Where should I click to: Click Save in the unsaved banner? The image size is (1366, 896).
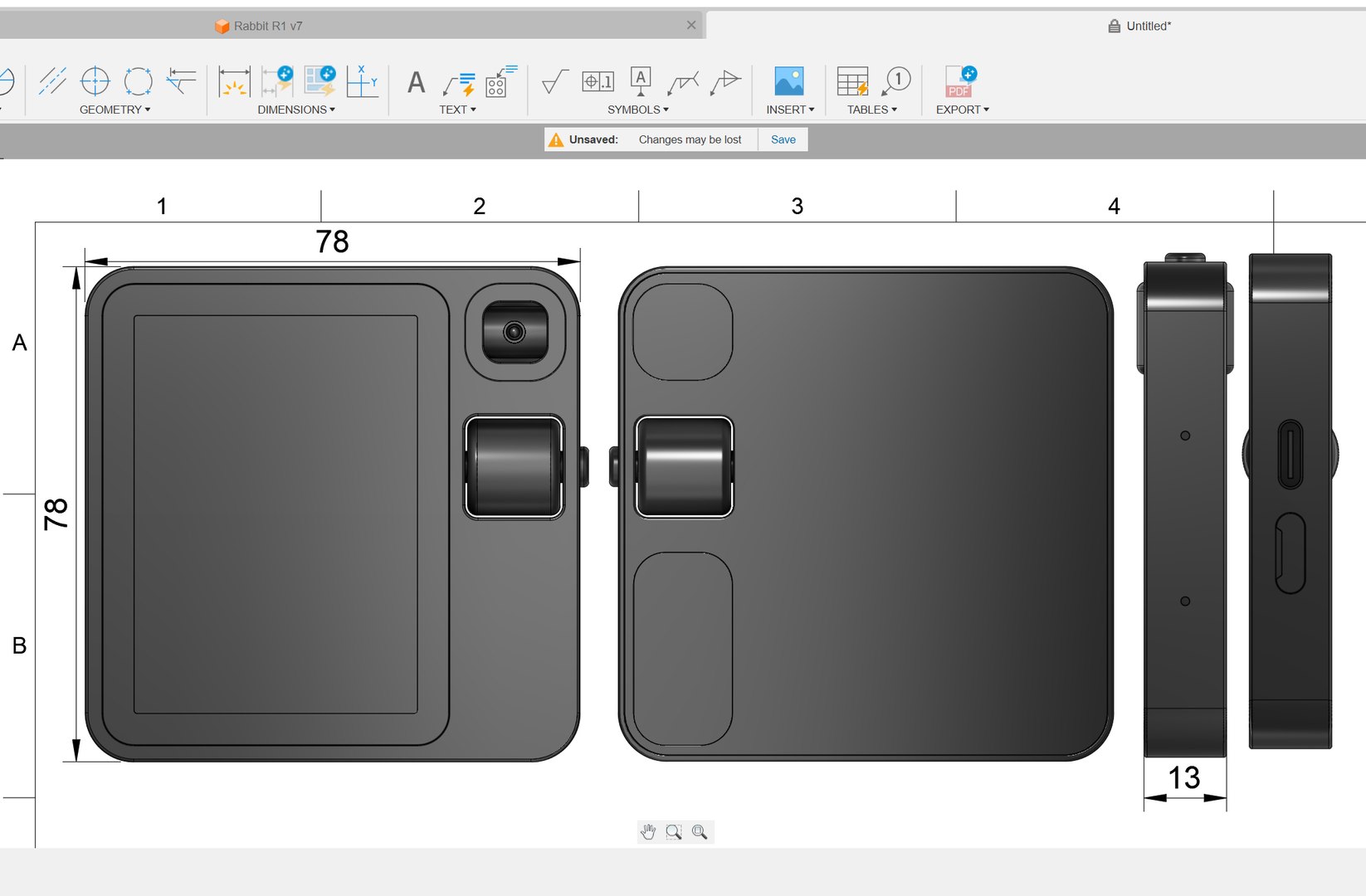tap(783, 139)
